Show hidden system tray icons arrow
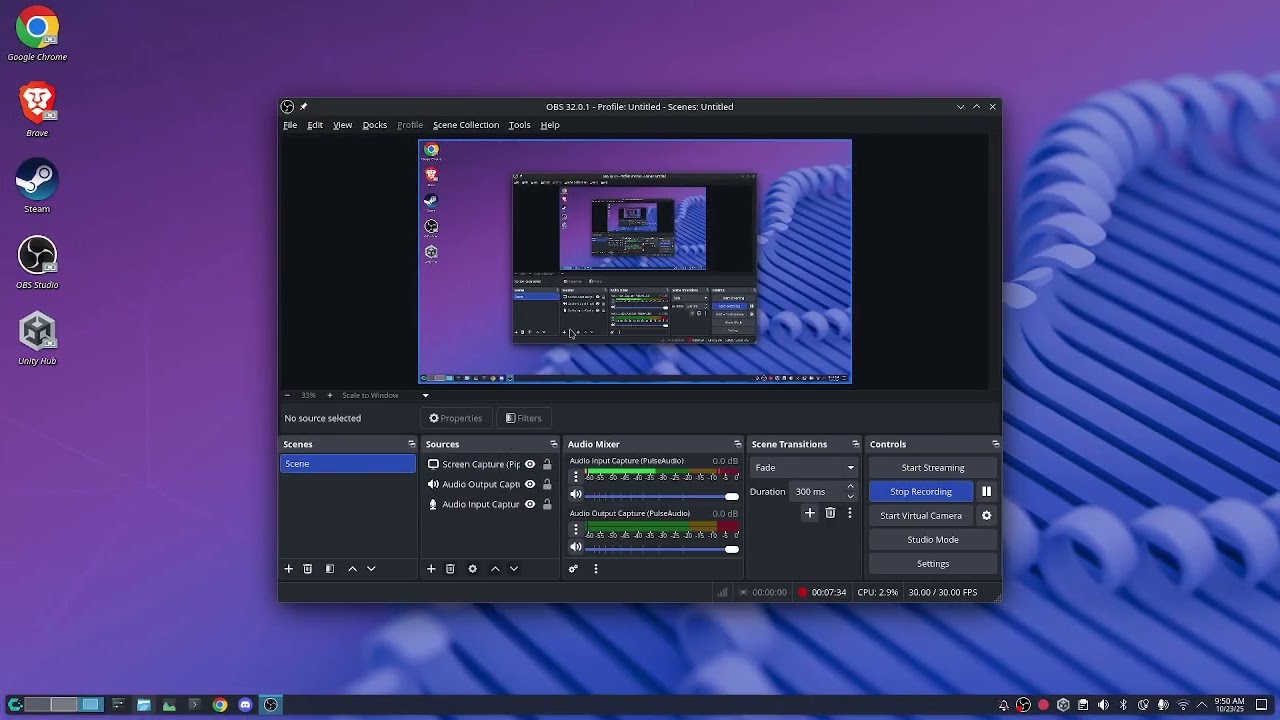Image resolution: width=1280 pixels, height=720 pixels. [x=1202, y=705]
